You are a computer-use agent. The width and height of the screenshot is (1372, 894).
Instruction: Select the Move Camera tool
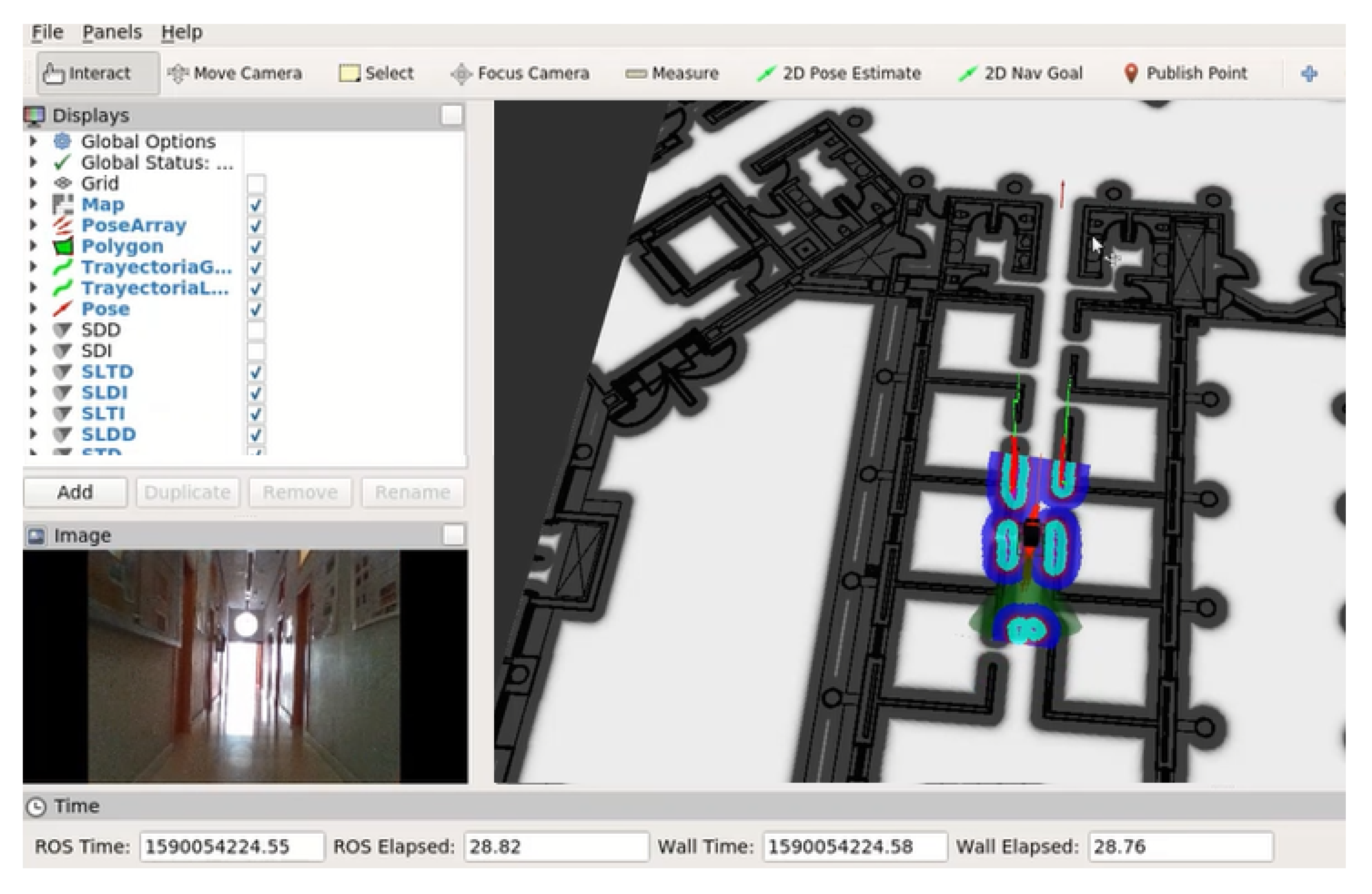point(235,73)
